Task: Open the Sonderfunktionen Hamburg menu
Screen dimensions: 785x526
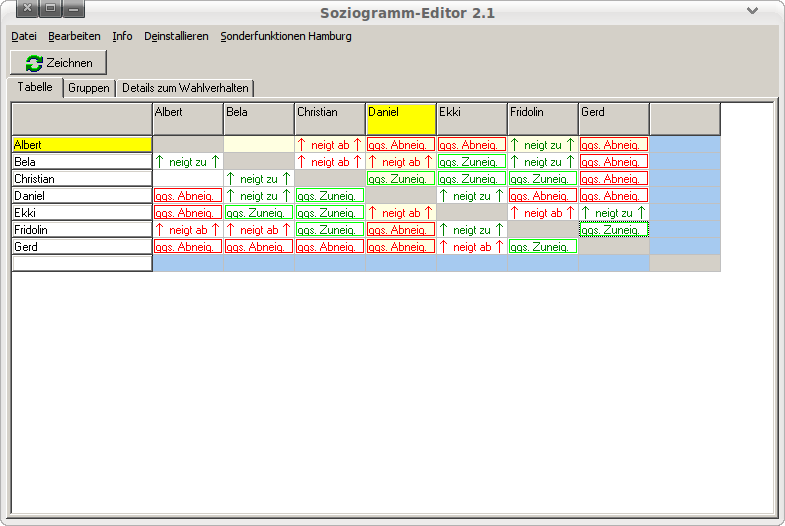Action: [286, 36]
